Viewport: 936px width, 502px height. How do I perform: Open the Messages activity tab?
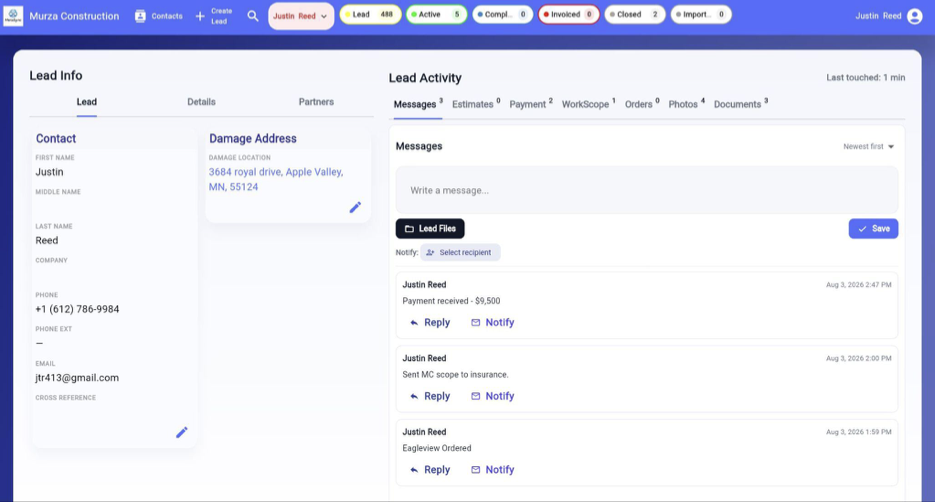tap(418, 104)
